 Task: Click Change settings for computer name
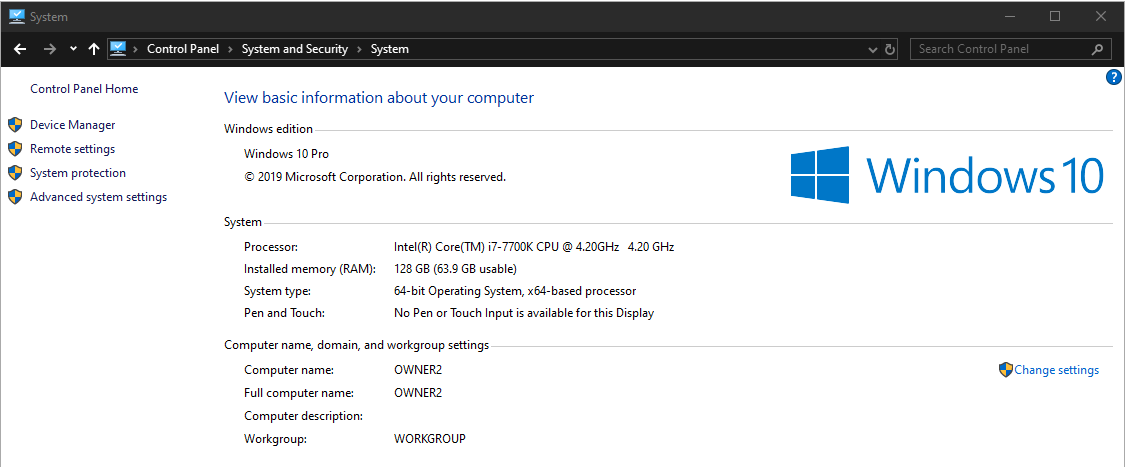click(x=1056, y=370)
